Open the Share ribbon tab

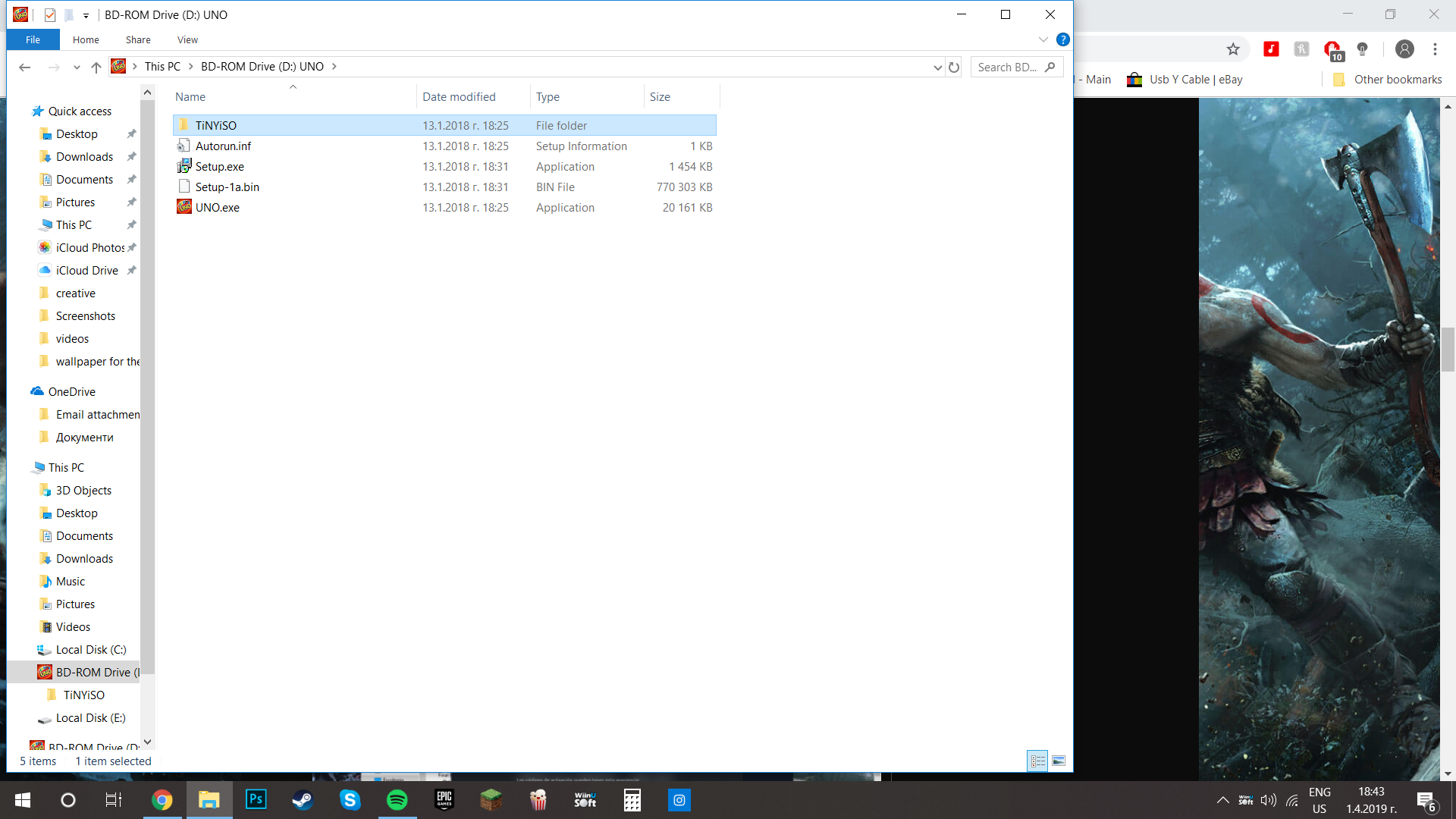138,39
